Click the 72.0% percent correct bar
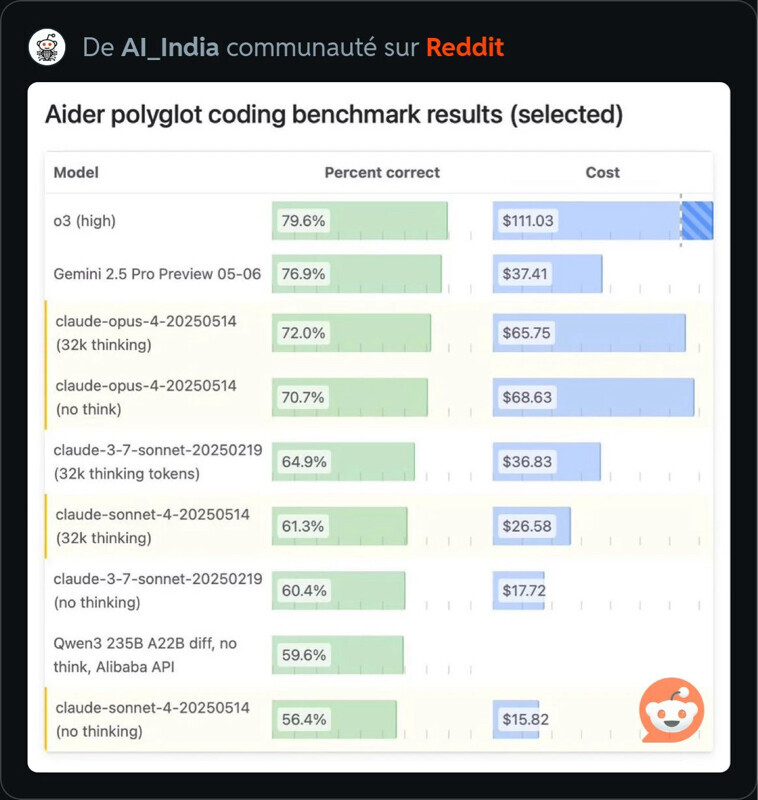Viewport: 758px width, 800px height. (351, 333)
